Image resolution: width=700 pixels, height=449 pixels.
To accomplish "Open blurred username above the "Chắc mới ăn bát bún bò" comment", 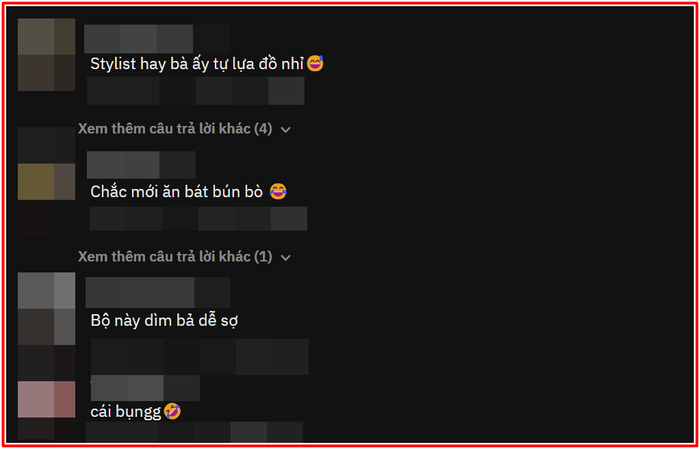I will (141, 165).
